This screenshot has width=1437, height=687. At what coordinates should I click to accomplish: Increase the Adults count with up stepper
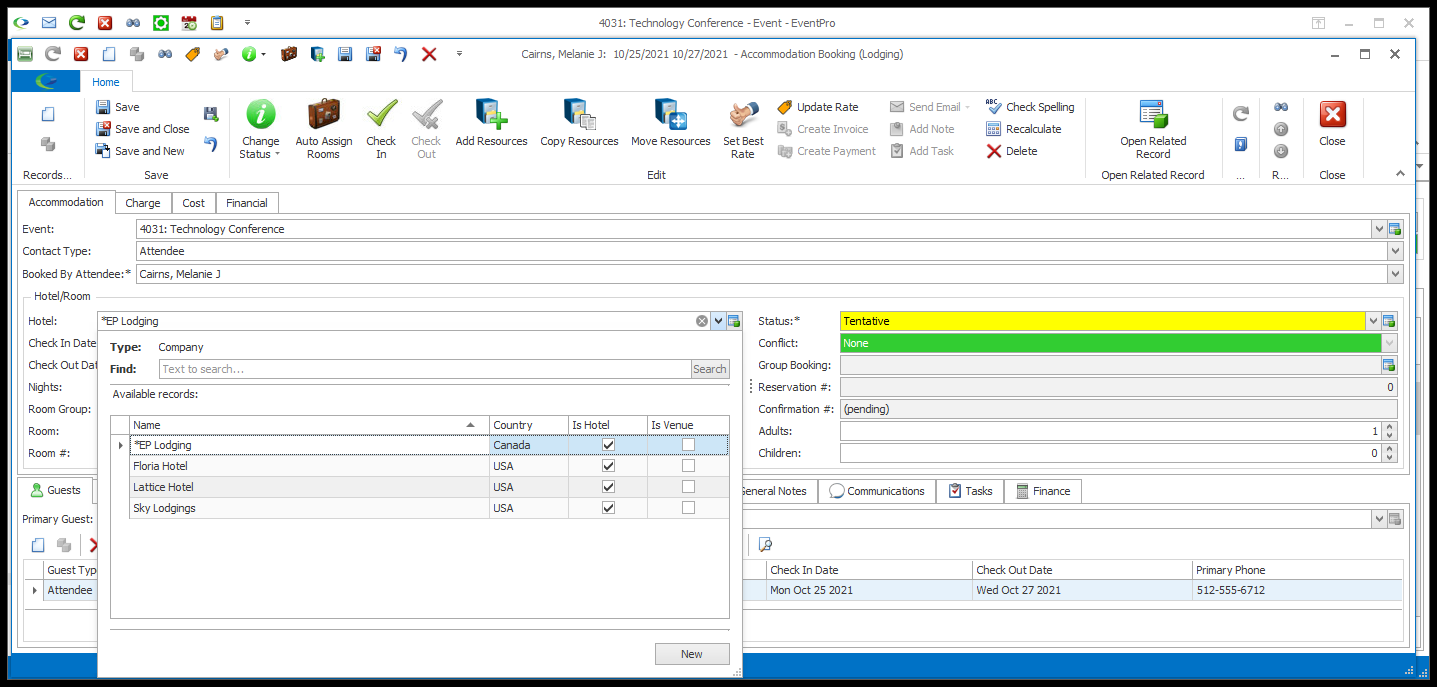coord(1389,427)
